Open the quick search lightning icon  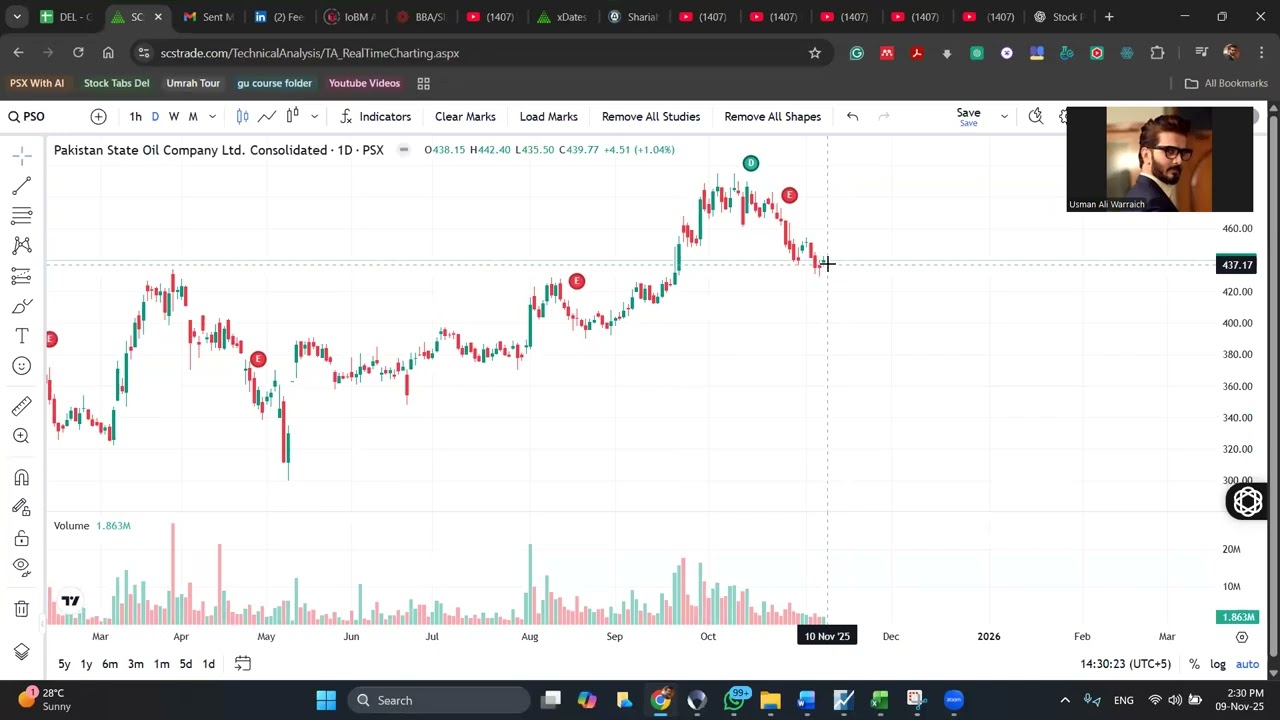coord(1036,117)
